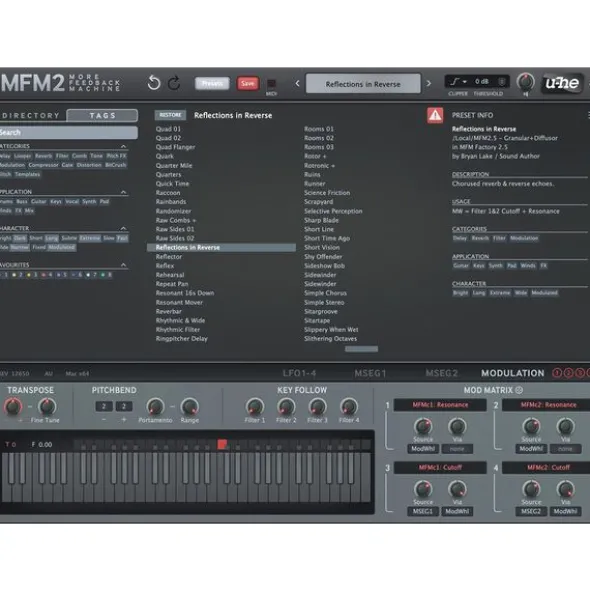The width and height of the screenshot is (590, 591).
Task: Open the LFO1-4 tab
Action: pyautogui.click(x=299, y=373)
